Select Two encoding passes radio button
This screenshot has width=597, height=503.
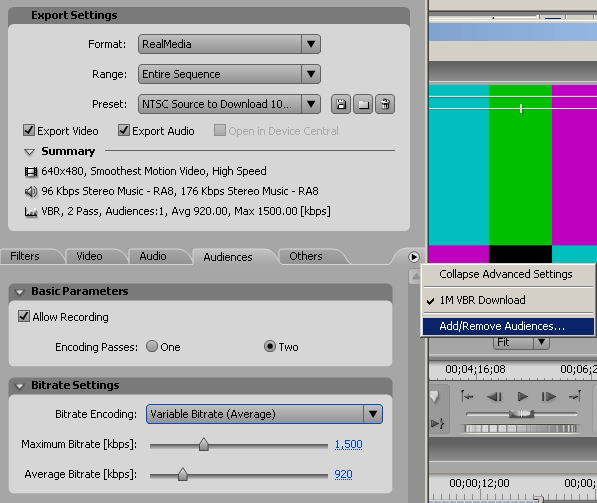click(x=270, y=346)
